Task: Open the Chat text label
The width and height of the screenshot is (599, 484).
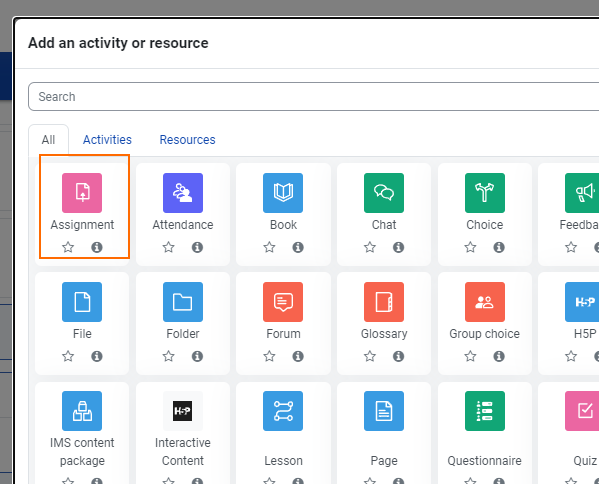Action: point(384,225)
